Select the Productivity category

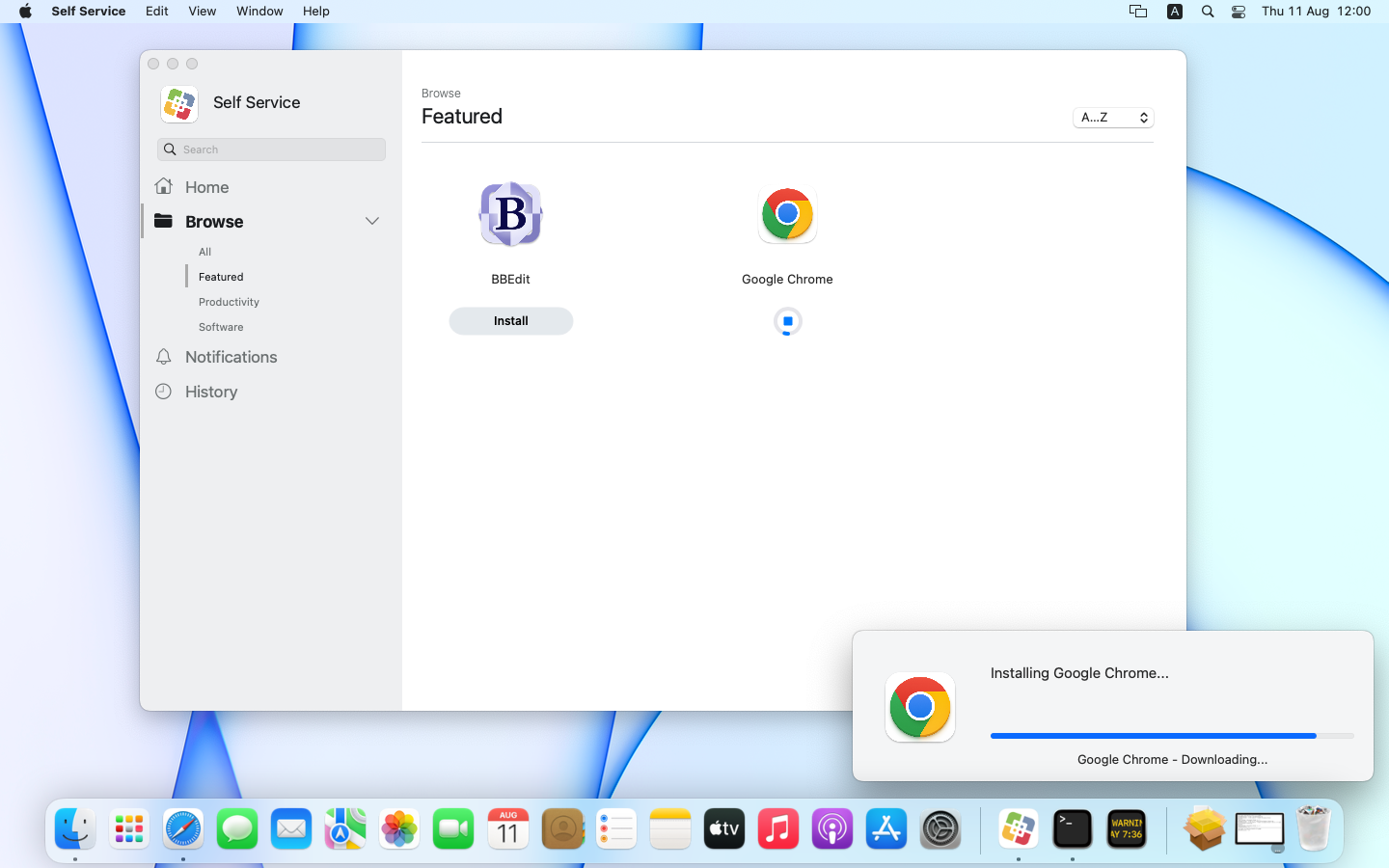tap(229, 302)
